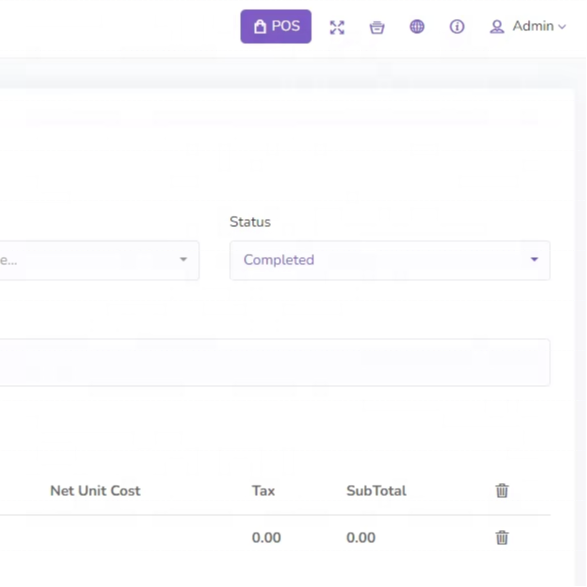Screen dimensions: 587x587
Task: Open the Status dropdown showing Completed
Action: (x=390, y=260)
